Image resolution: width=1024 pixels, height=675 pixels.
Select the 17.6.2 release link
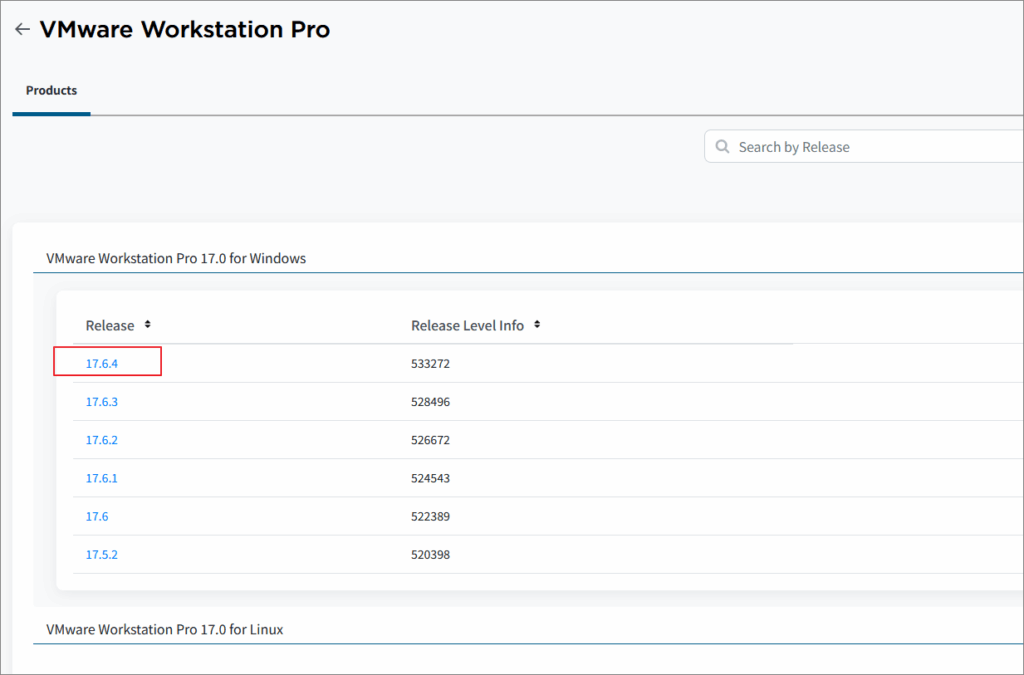(102, 440)
